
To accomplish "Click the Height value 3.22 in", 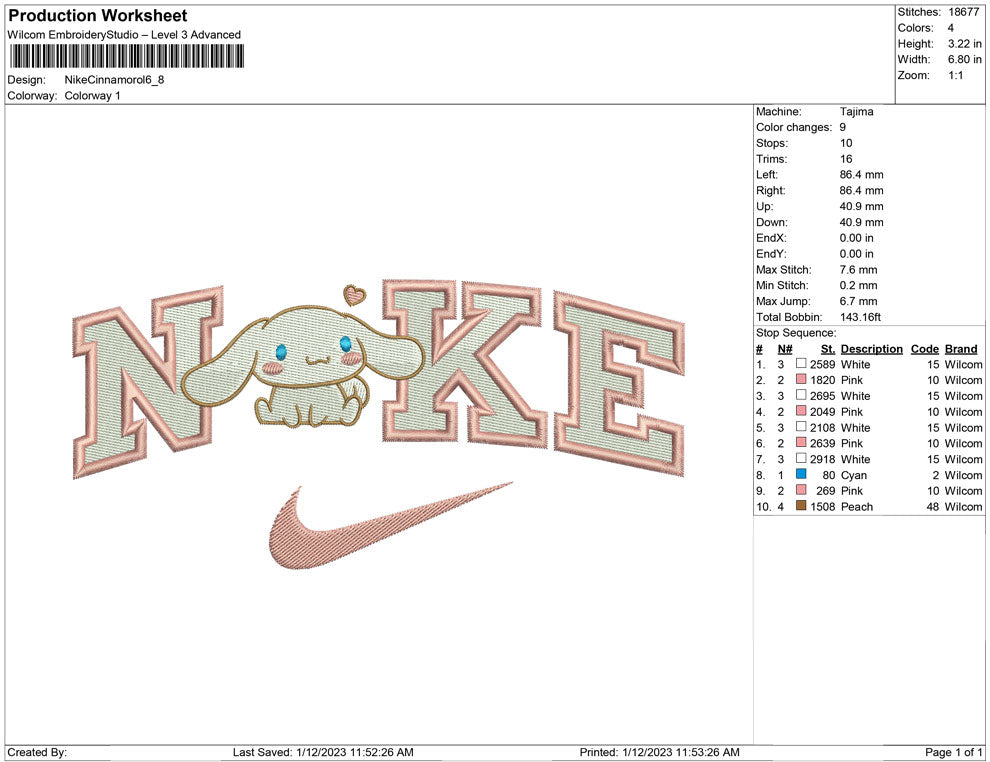I will 964,44.
